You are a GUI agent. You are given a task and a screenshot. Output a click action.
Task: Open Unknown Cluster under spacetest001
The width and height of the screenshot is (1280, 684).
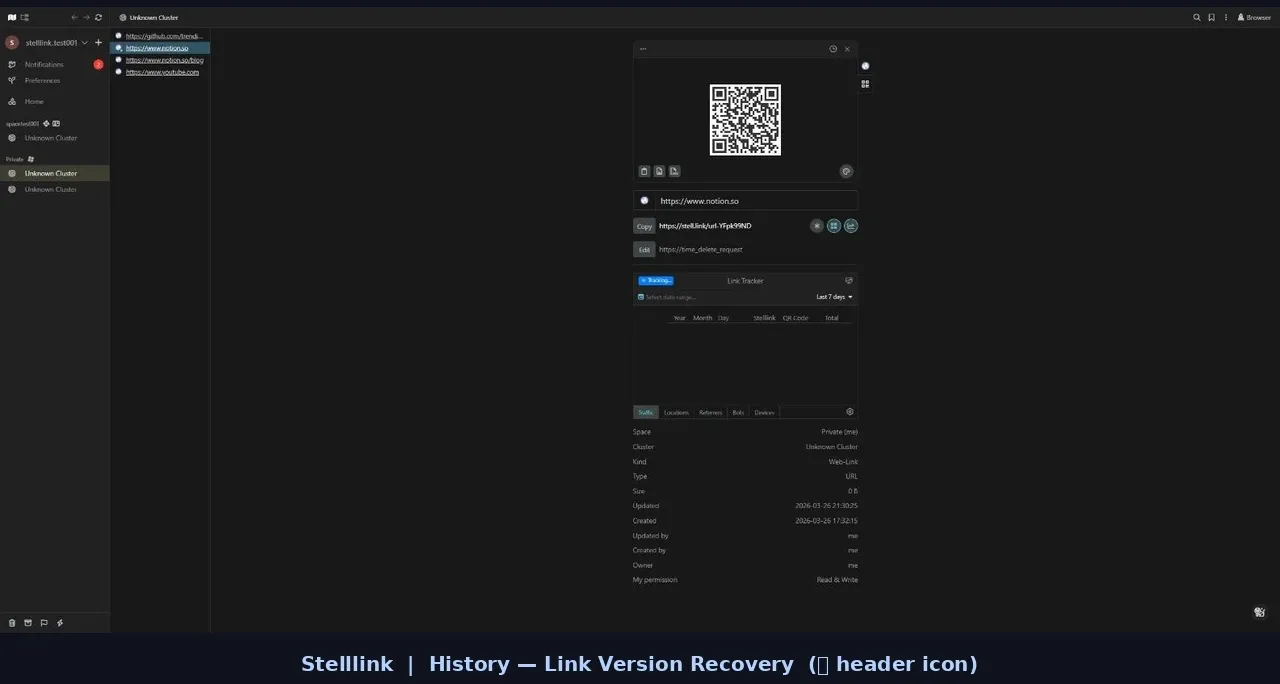(x=51, y=138)
